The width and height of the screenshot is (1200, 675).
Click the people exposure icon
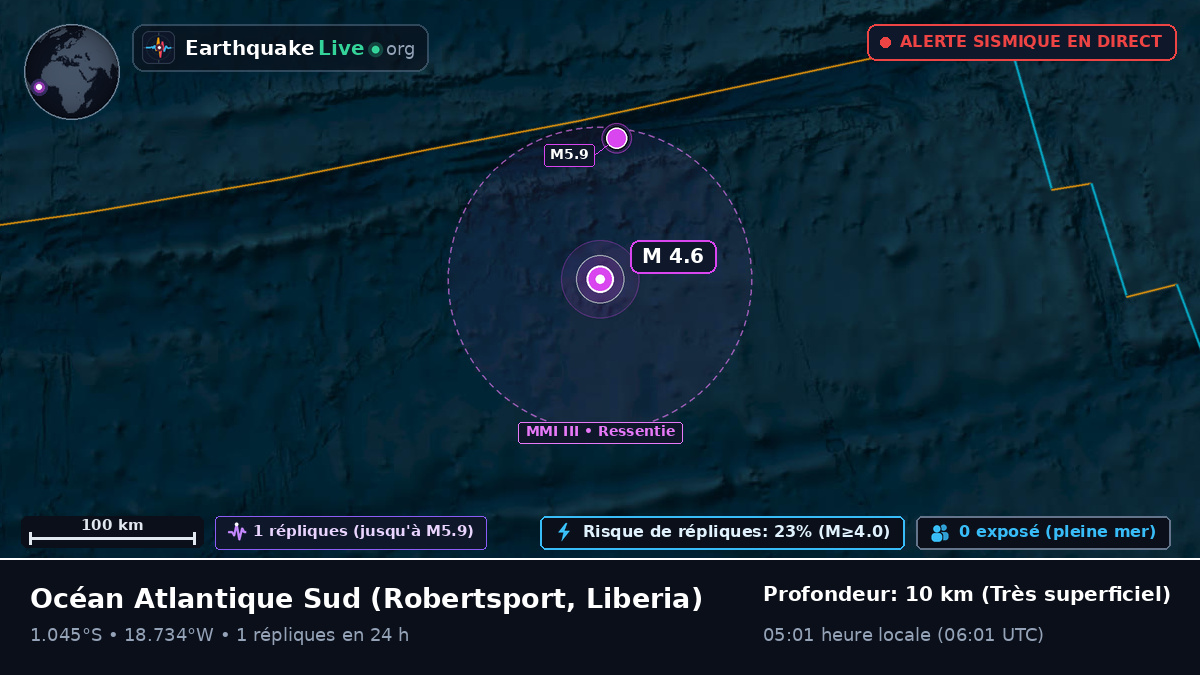click(940, 533)
